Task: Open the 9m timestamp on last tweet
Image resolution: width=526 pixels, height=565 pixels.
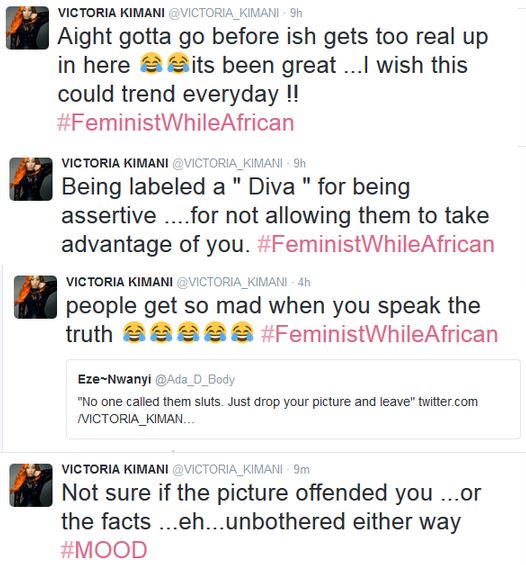Action: [302, 470]
